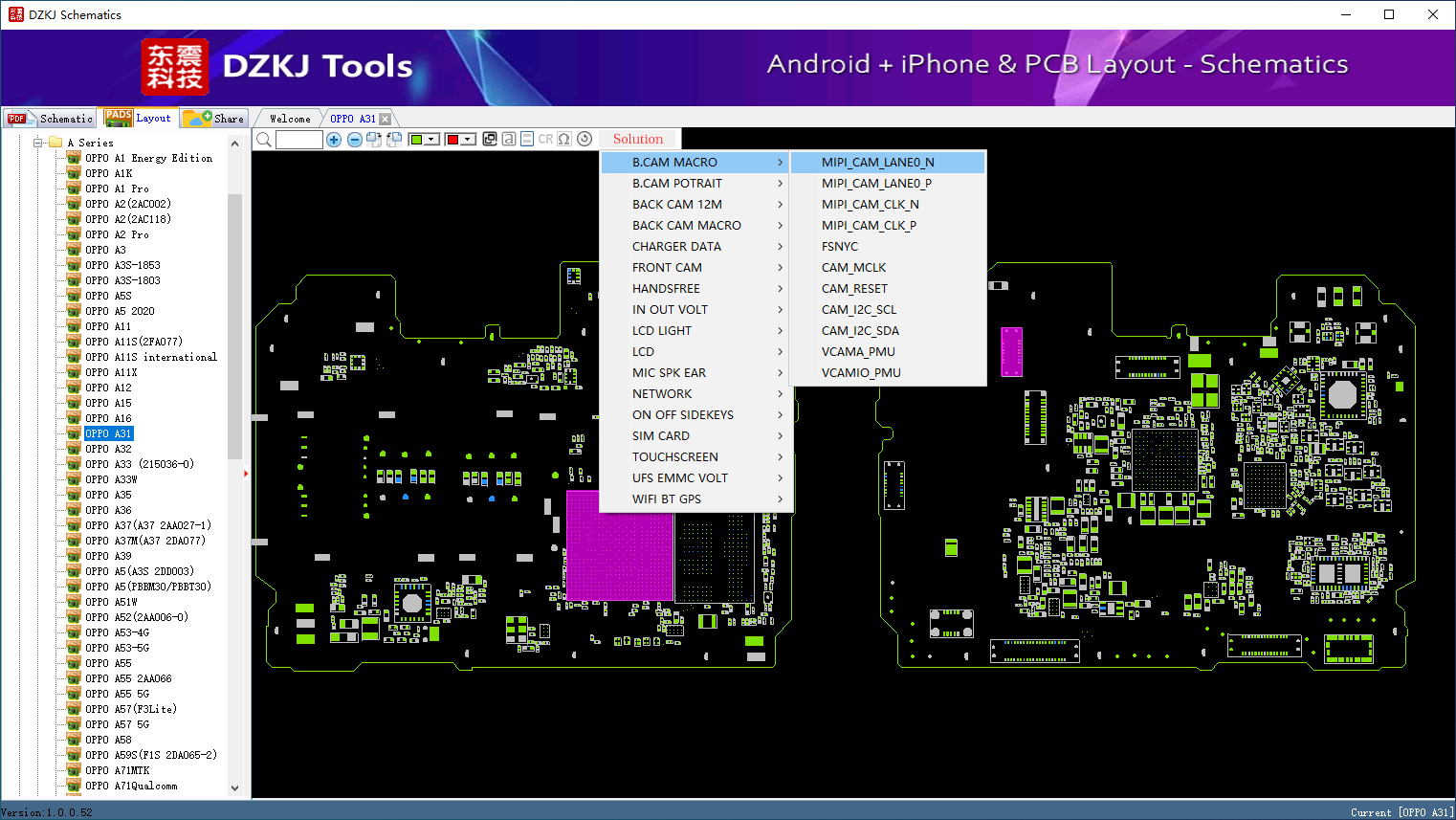Click the rotate clockwise pages icon
Image resolution: width=1456 pixels, height=820 pixels.
pyautogui.click(x=374, y=140)
